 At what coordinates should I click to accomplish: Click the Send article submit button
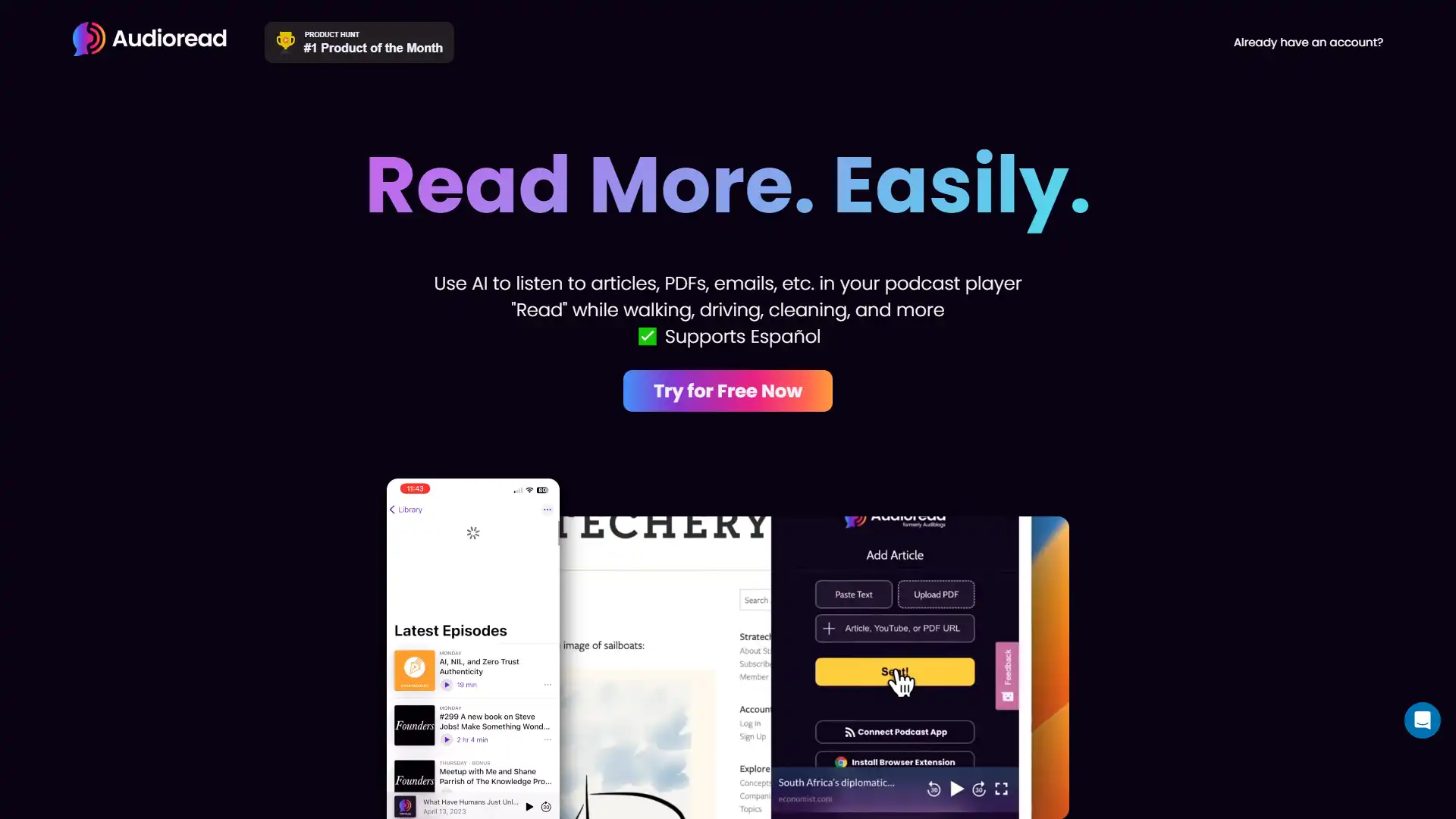895,671
